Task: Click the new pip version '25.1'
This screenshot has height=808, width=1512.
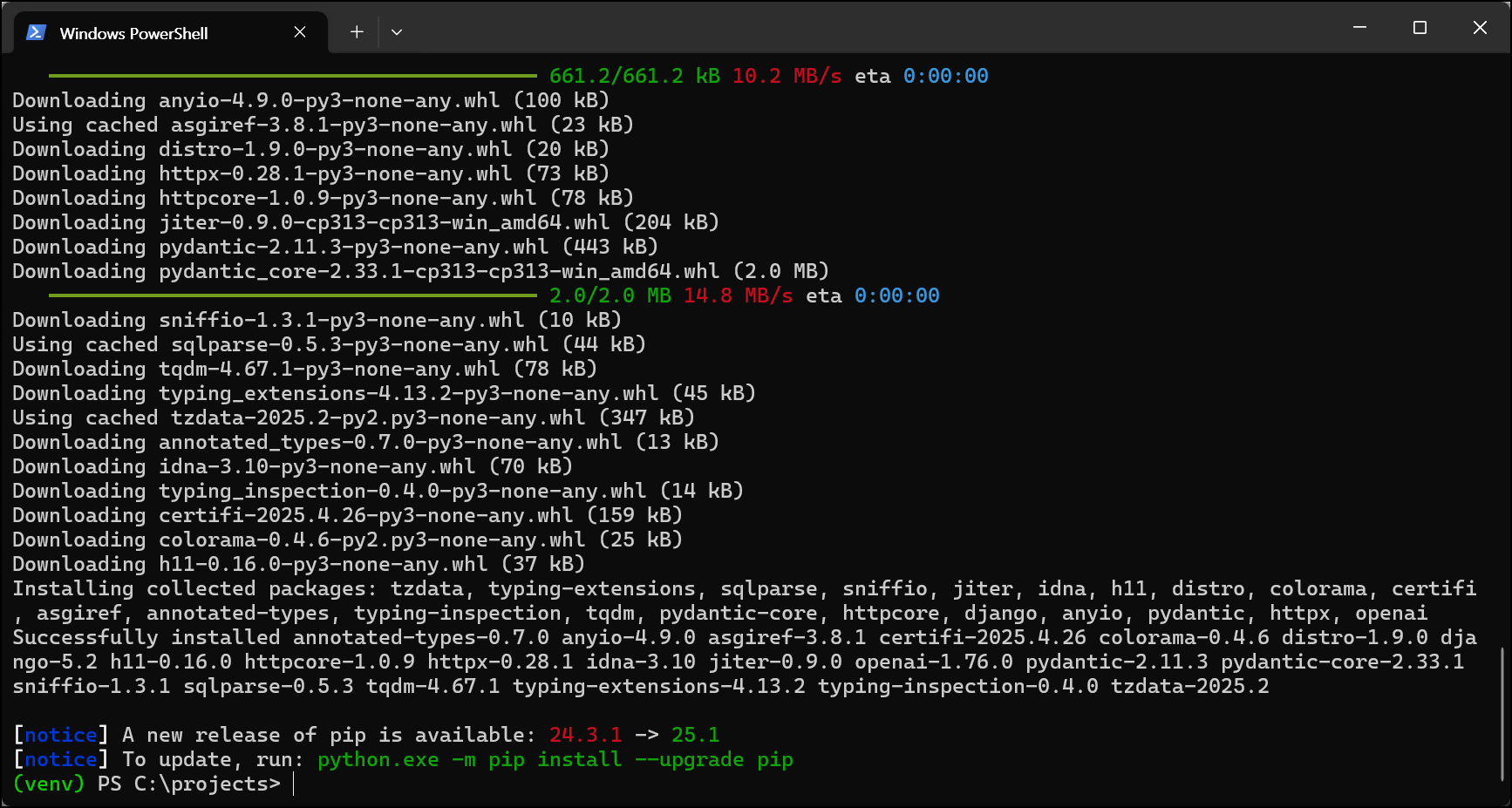Action: pyautogui.click(x=695, y=735)
